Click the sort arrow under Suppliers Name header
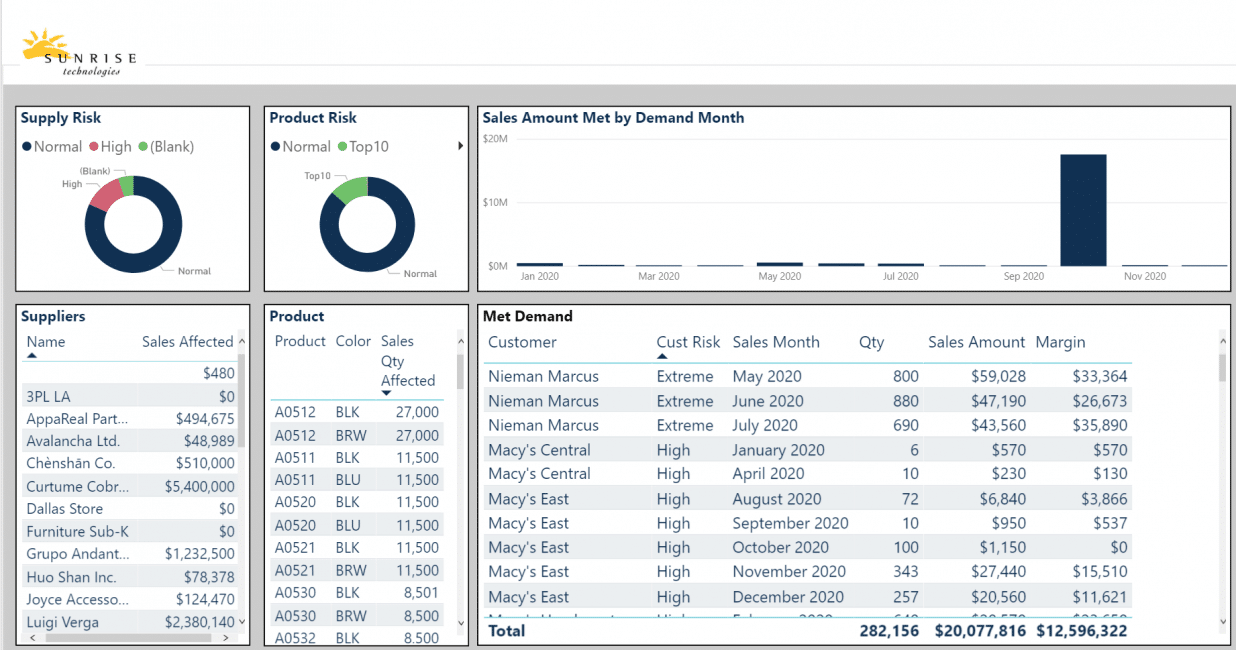 [32, 355]
